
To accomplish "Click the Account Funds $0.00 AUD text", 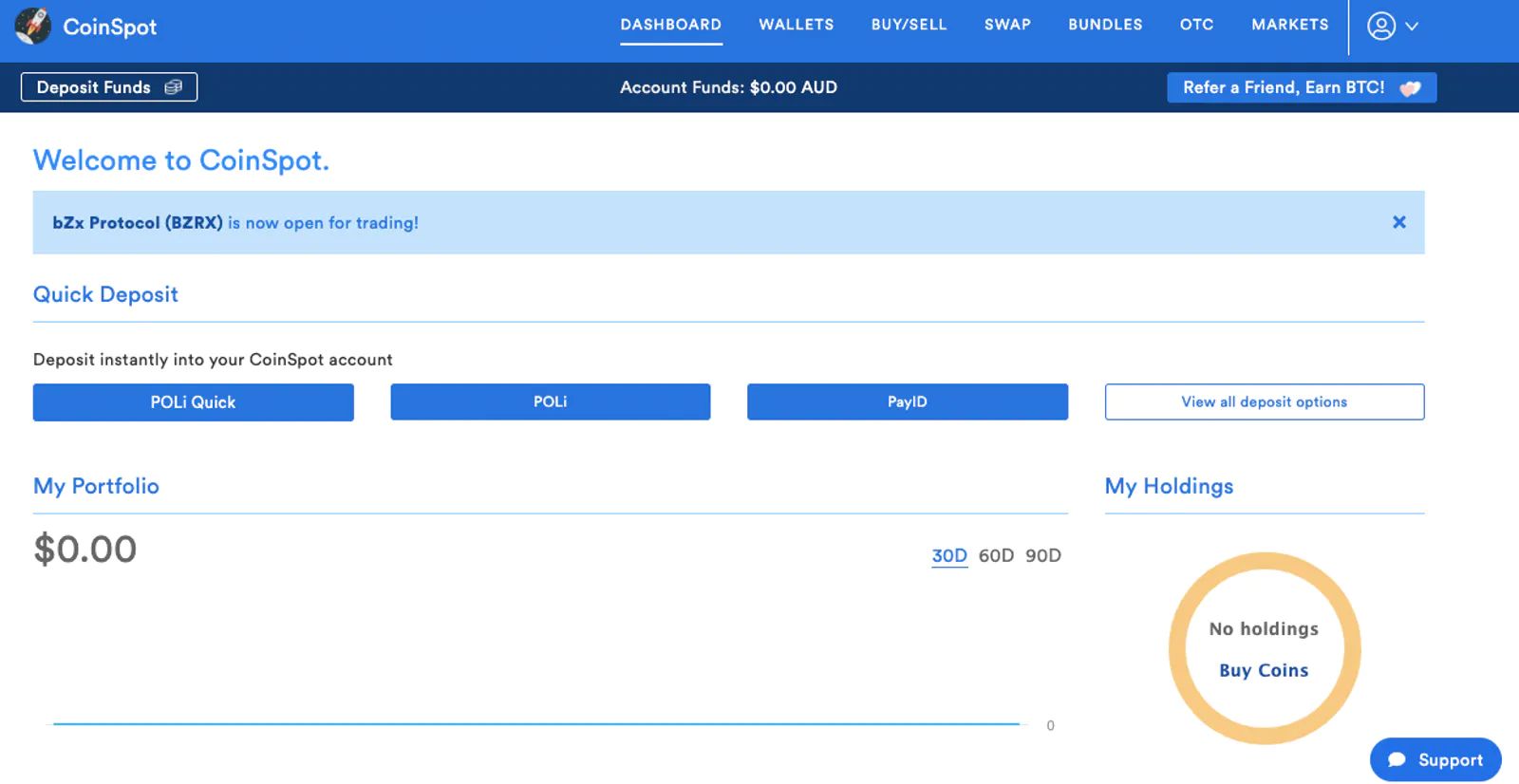I will [728, 87].
